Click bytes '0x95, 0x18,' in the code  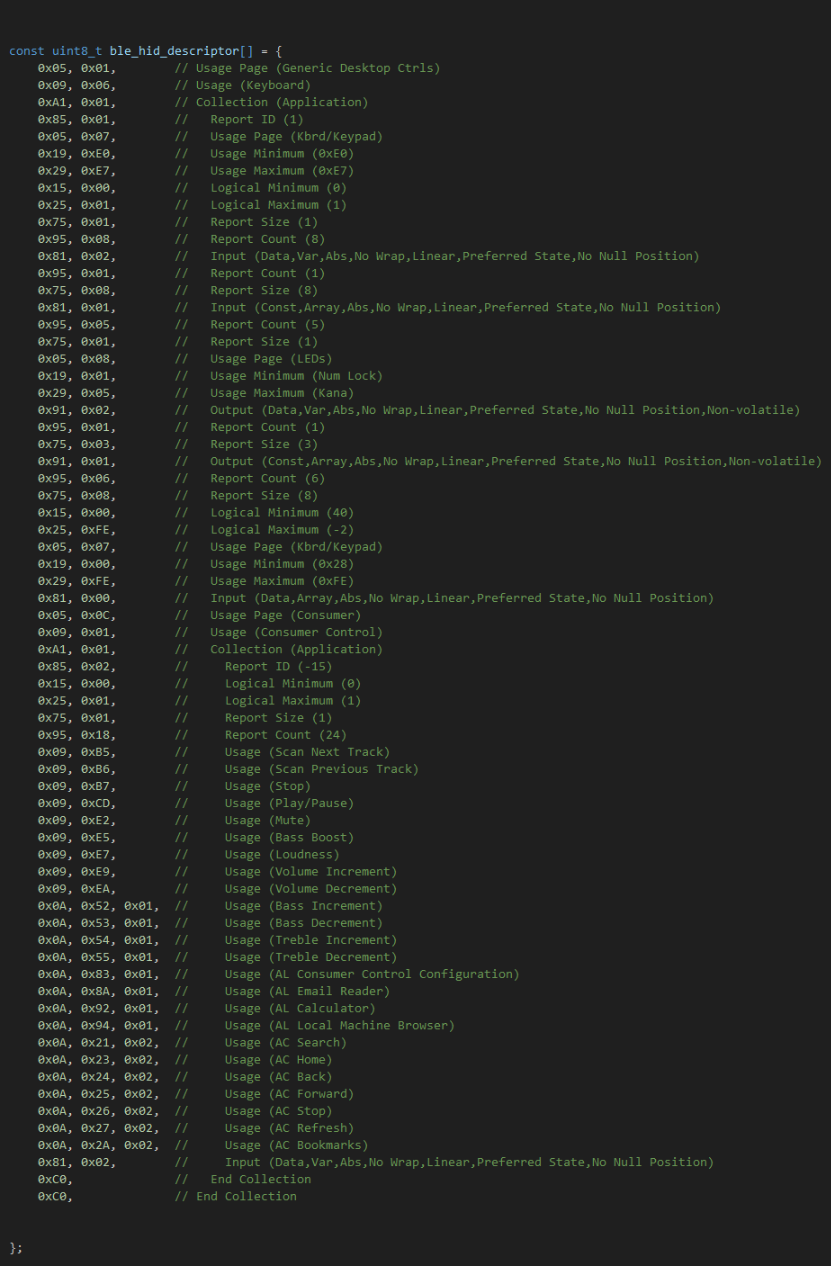(x=77, y=734)
